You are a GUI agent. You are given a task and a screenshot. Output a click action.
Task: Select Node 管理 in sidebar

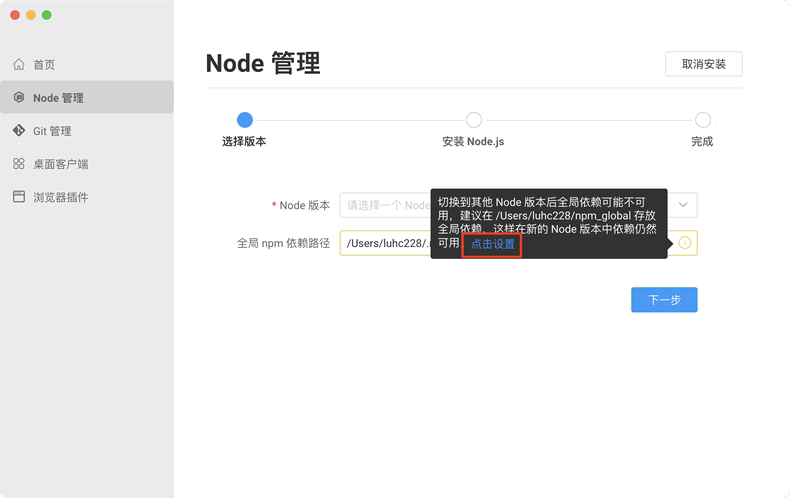click(x=87, y=97)
